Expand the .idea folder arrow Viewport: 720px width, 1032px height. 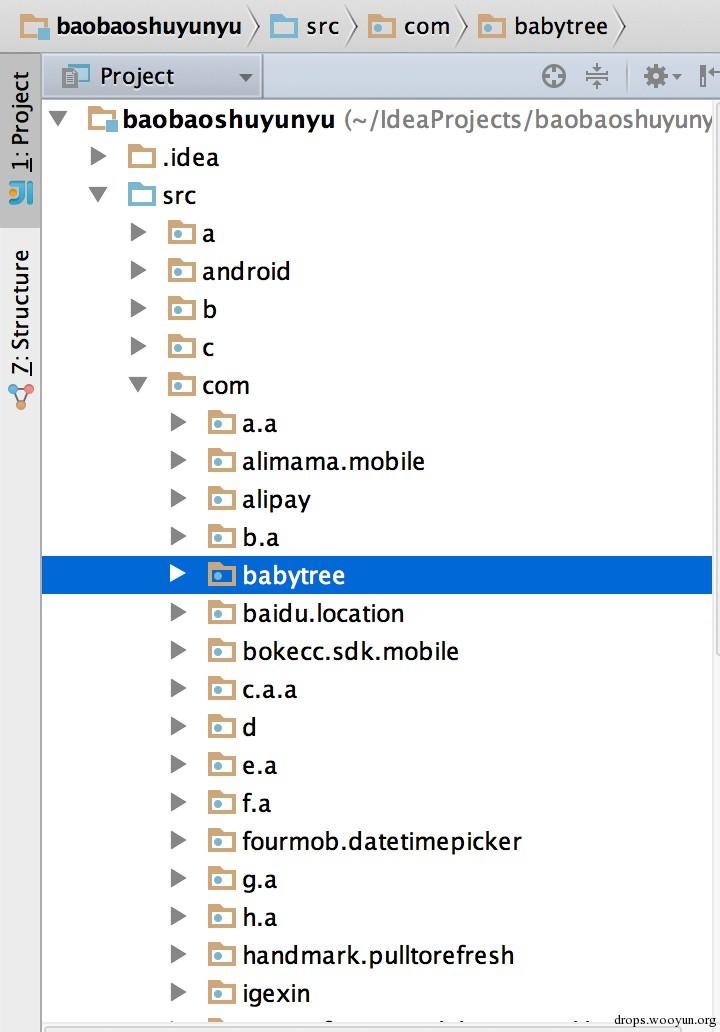(x=99, y=156)
